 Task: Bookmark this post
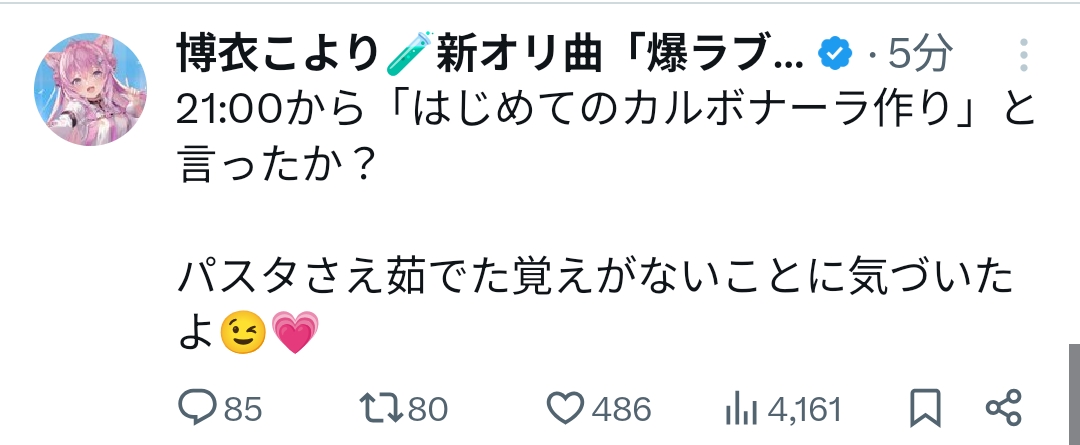point(926,408)
